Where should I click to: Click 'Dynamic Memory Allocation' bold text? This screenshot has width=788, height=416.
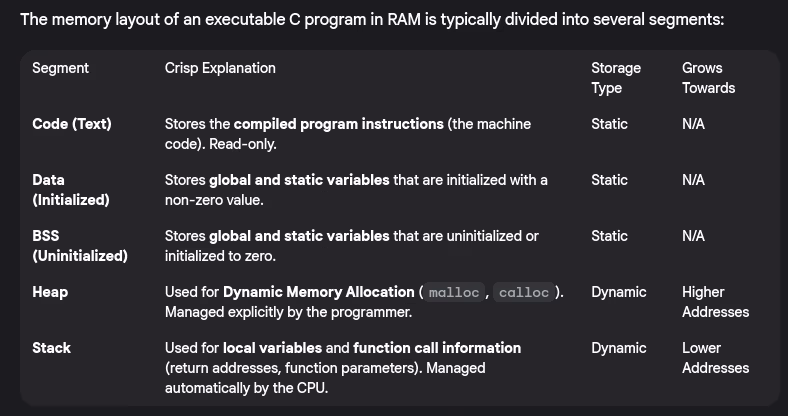coord(318,292)
